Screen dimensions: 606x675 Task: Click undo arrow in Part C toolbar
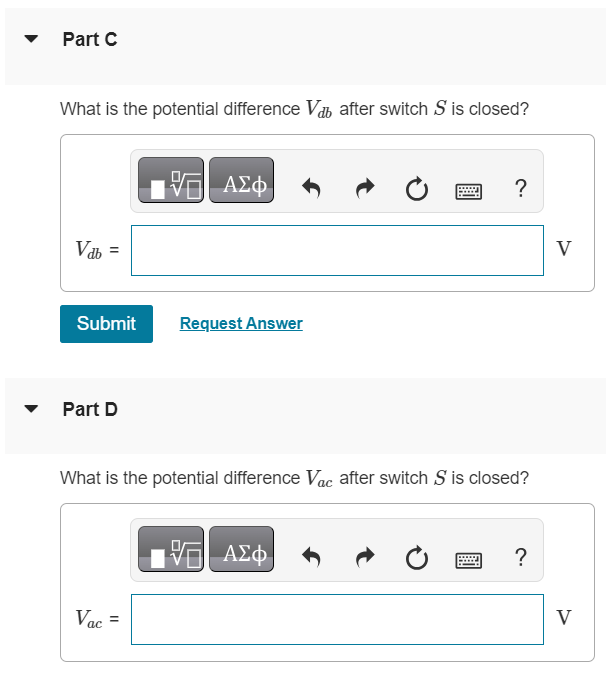(x=311, y=188)
